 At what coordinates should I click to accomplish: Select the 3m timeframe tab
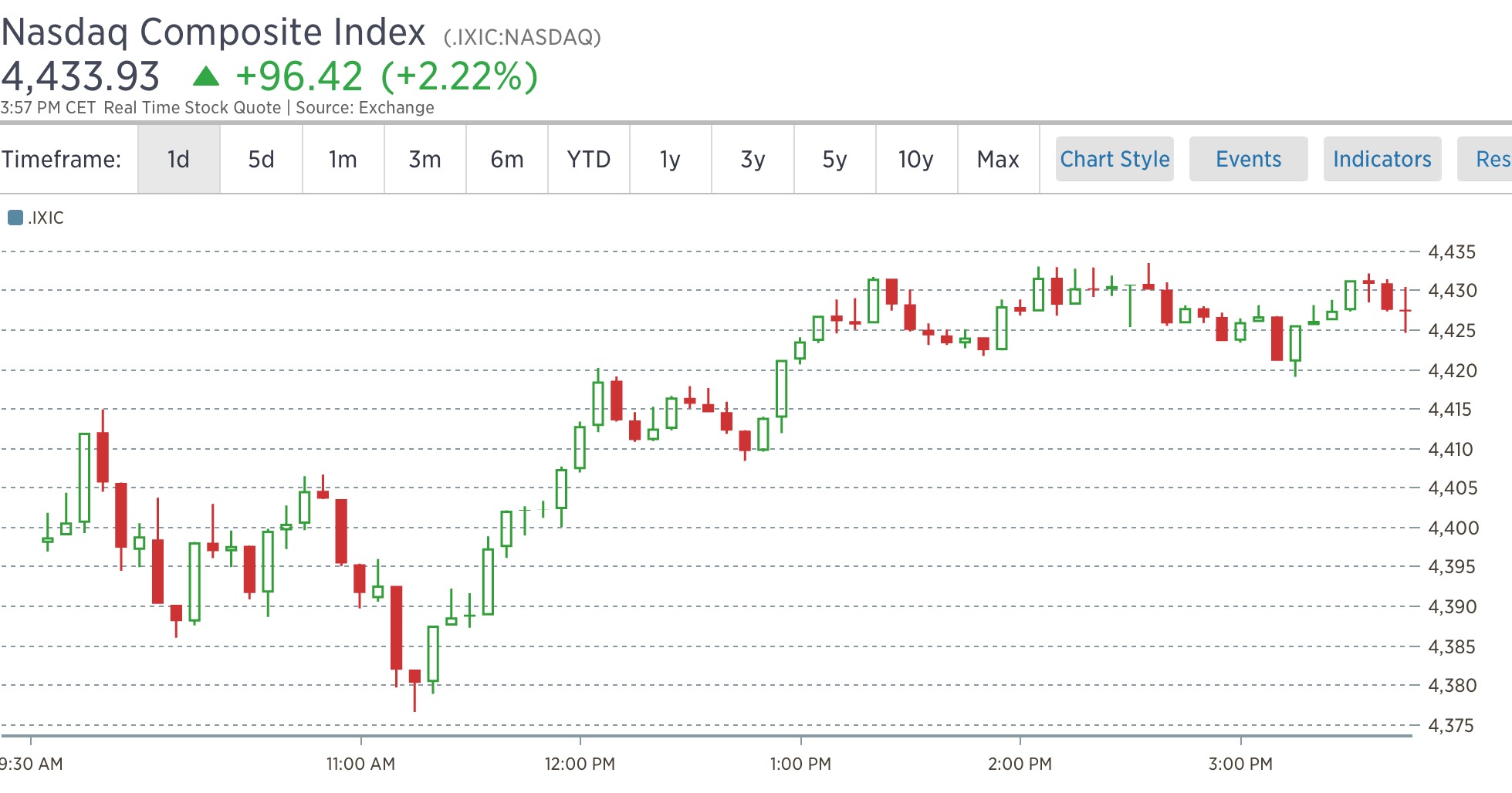425,159
